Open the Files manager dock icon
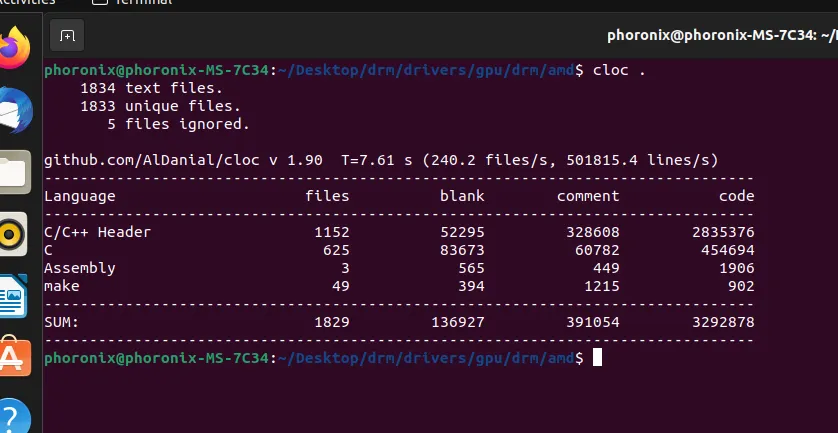Image resolution: width=838 pixels, height=433 pixels. click(15, 172)
